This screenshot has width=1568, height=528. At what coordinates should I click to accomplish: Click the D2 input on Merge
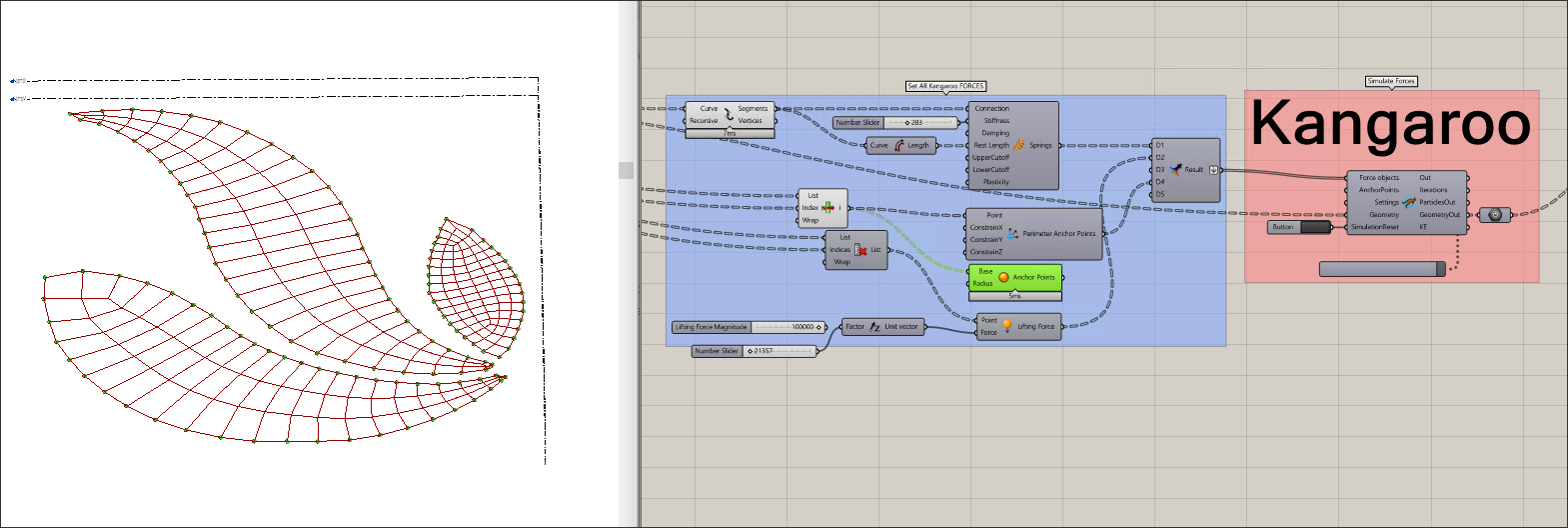[x=1160, y=157]
